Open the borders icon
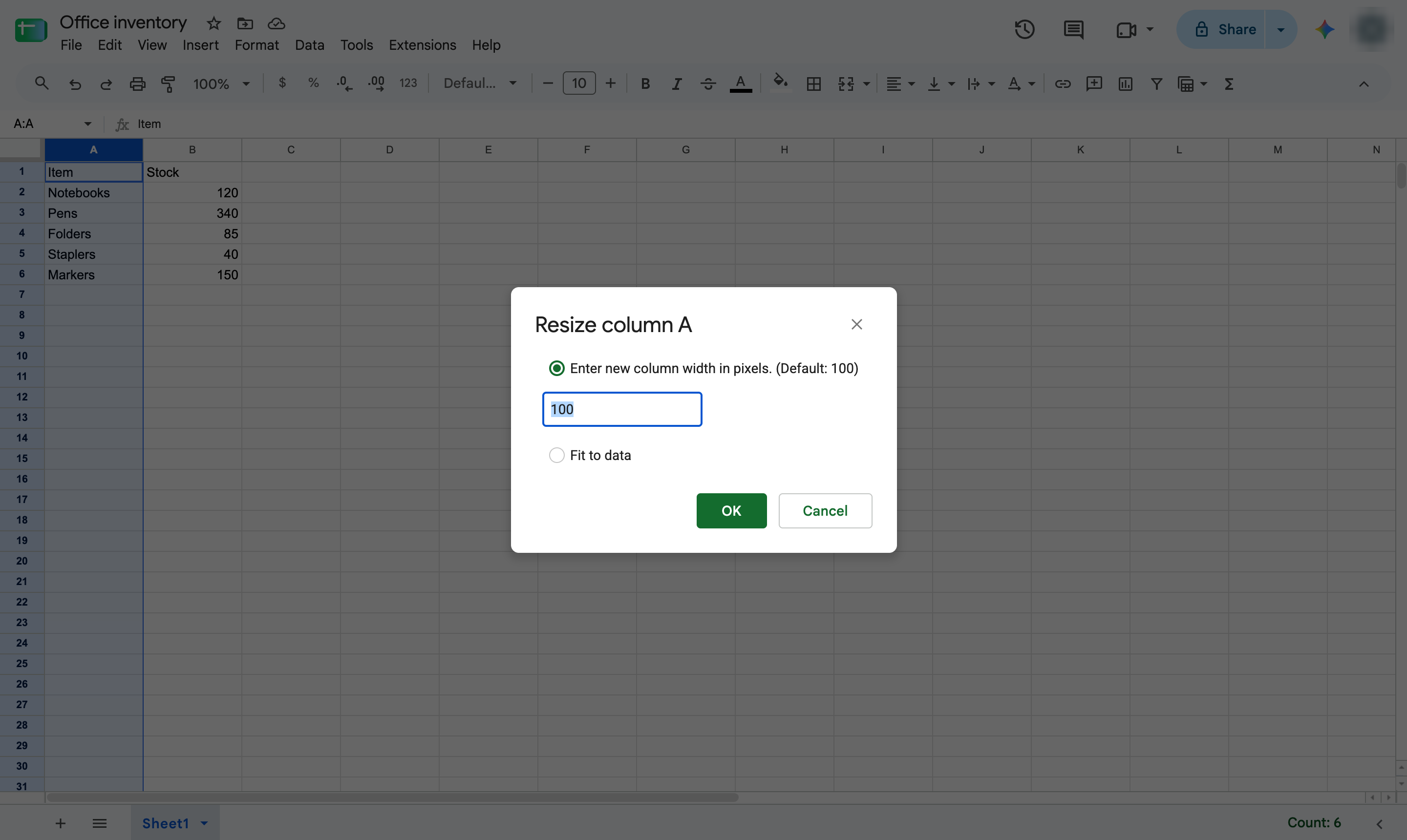 (813, 84)
